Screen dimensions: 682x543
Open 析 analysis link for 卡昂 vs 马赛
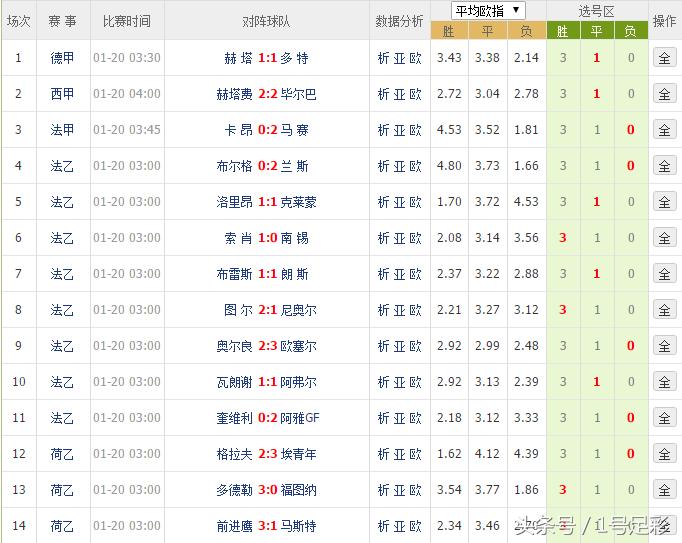383,130
